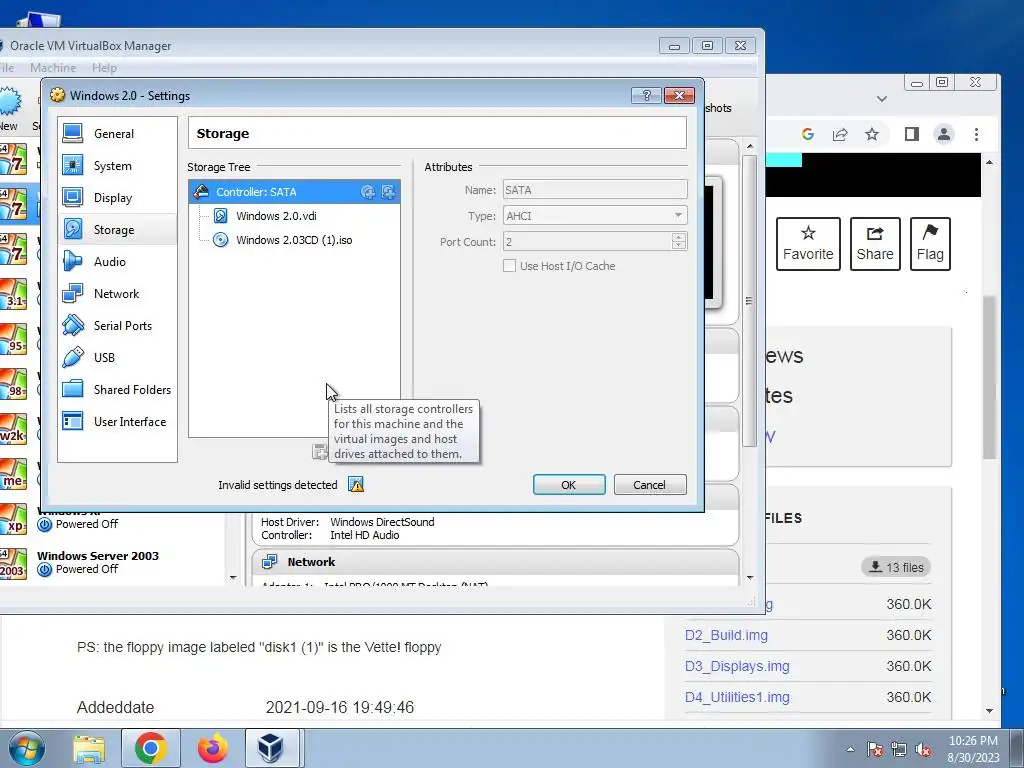Click VirtualBox details pane scrollbar

click(x=750, y=300)
